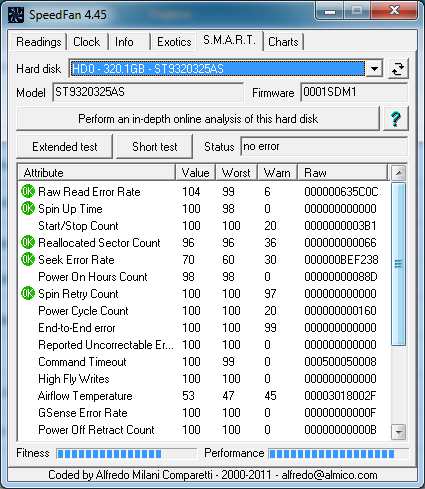Click raw value 000000635C0C
The height and width of the screenshot is (489, 425).
pos(341,192)
